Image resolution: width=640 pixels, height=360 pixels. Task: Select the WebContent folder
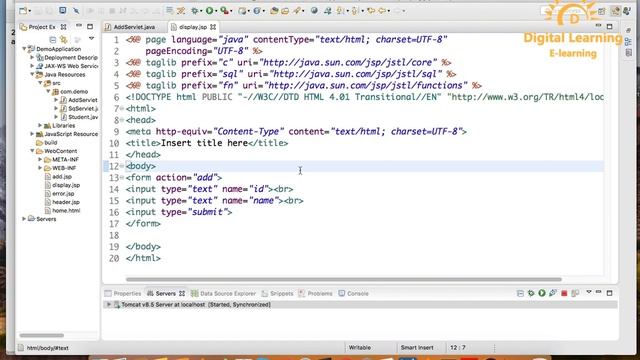tap(56, 151)
